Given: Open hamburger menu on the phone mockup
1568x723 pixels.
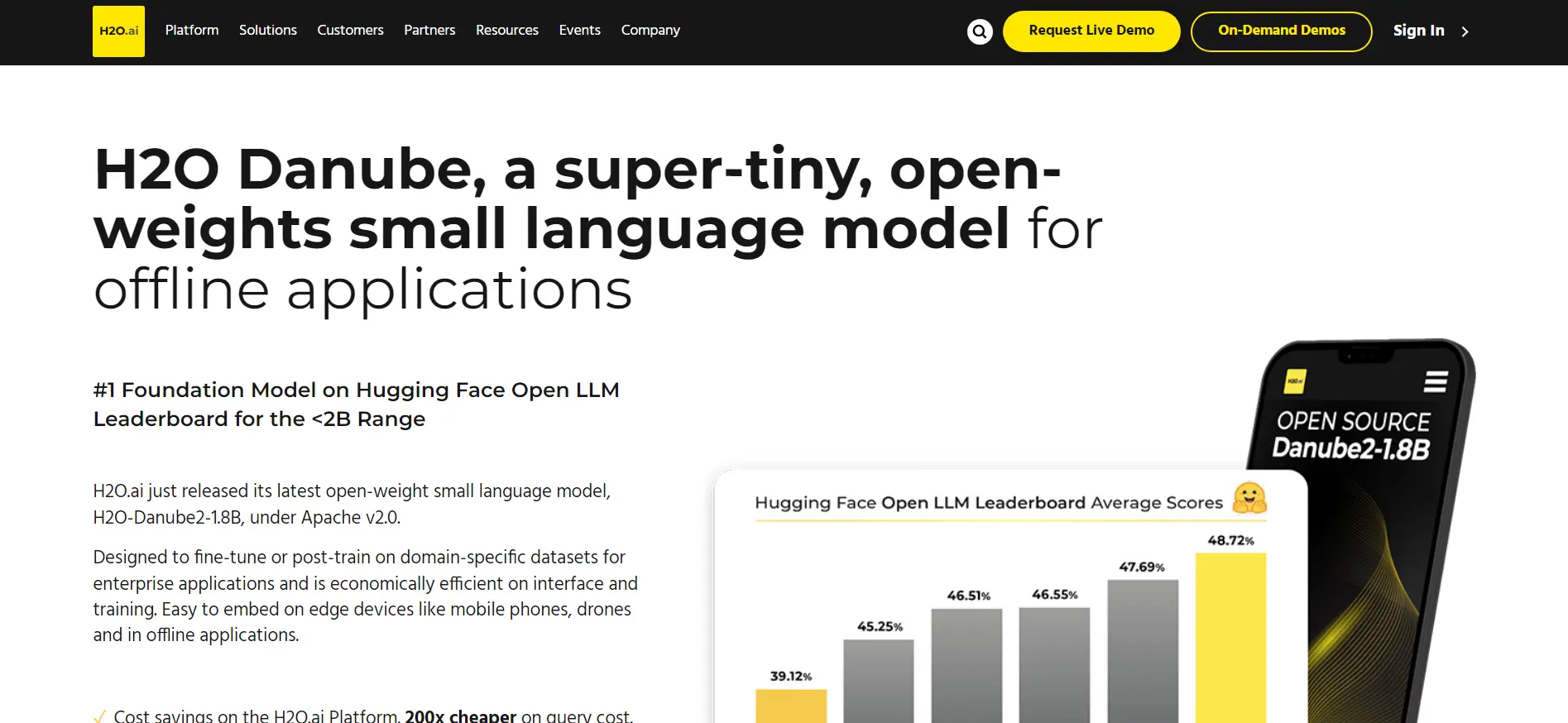Looking at the screenshot, I should pos(1436,381).
